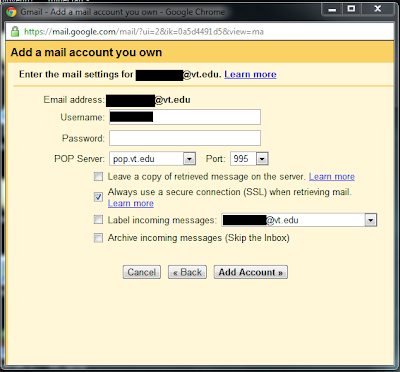This screenshot has width=400, height=372.
Task: Focus the Password input field
Action: [x=185, y=138]
